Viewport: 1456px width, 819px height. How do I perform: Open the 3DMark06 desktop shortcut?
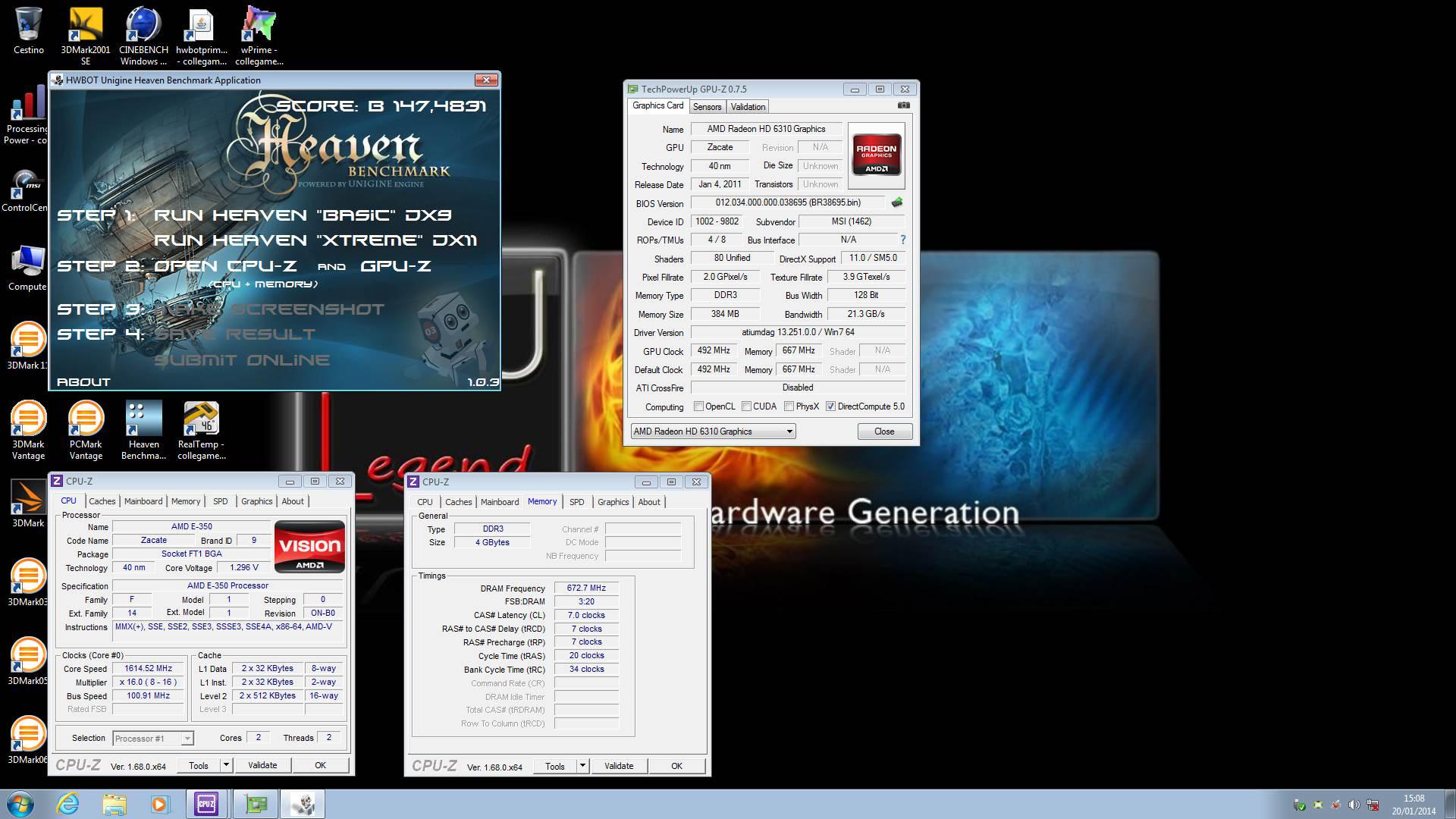click(x=27, y=741)
